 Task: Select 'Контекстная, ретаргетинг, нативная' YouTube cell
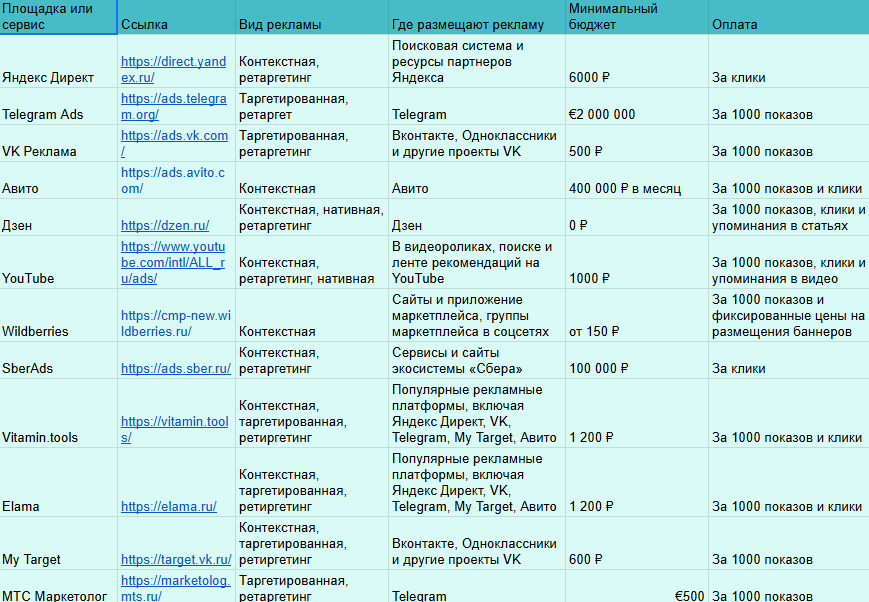(x=312, y=262)
